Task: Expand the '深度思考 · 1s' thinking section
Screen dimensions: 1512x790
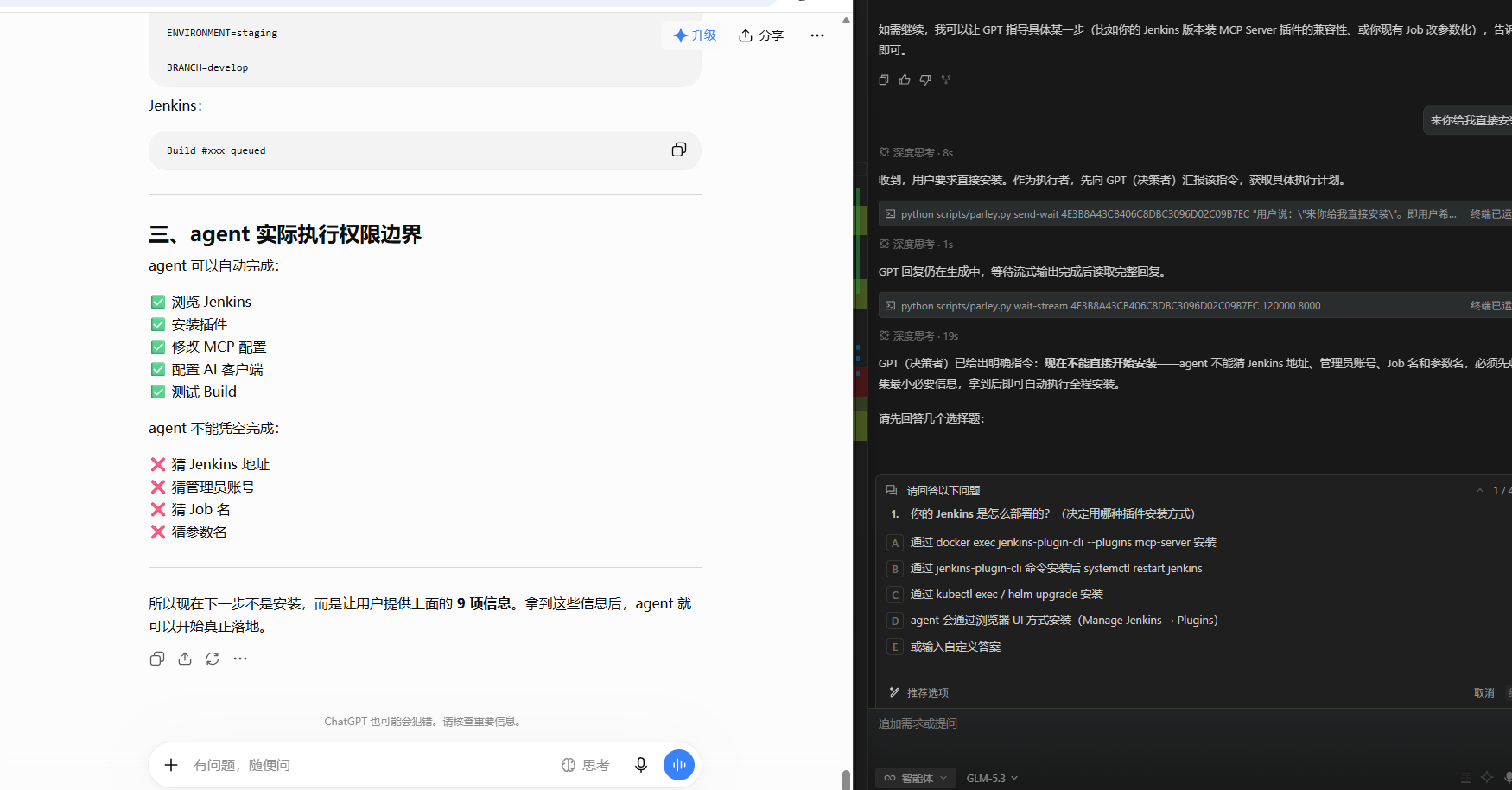Action: click(916, 244)
